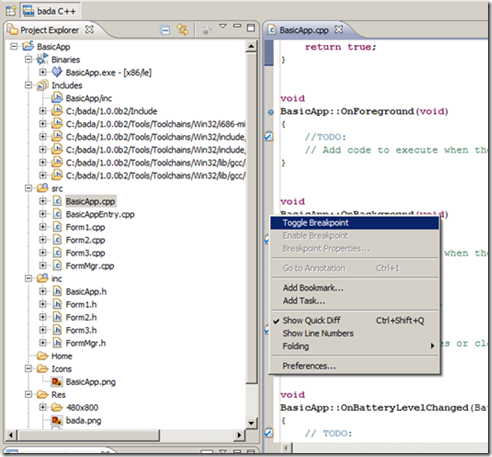
Task: Close the Project Explorer tab
Action: [x=89, y=29]
